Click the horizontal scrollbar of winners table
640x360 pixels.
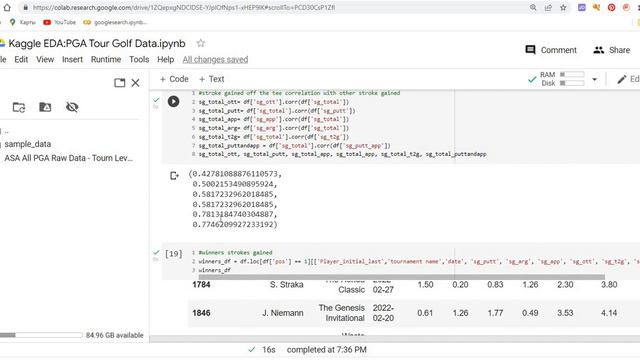pyautogui.click(x=401, y=277)
